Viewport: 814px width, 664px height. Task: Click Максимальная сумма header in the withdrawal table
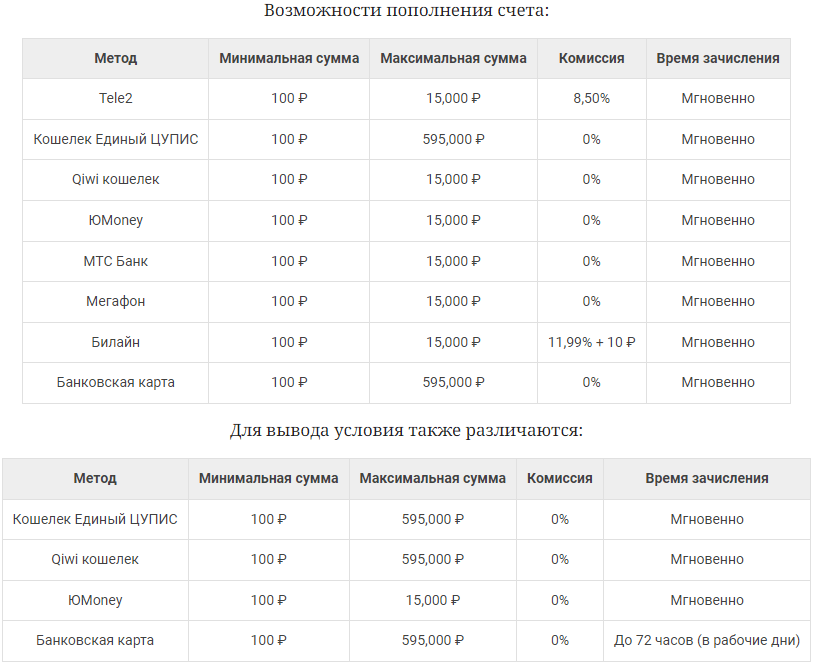[433, 478]
